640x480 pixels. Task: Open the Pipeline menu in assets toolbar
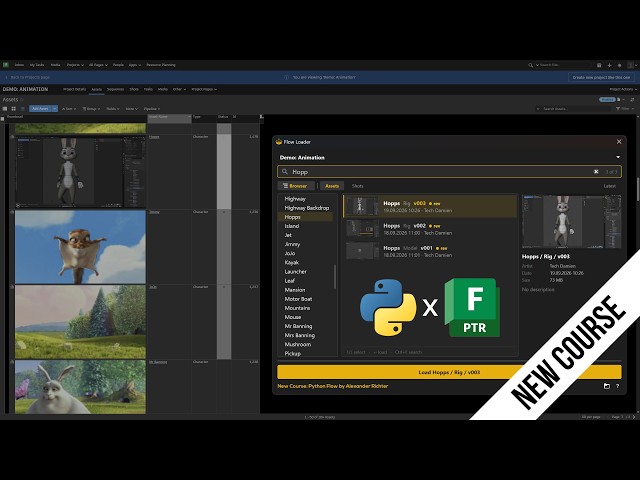click(151, 109)
